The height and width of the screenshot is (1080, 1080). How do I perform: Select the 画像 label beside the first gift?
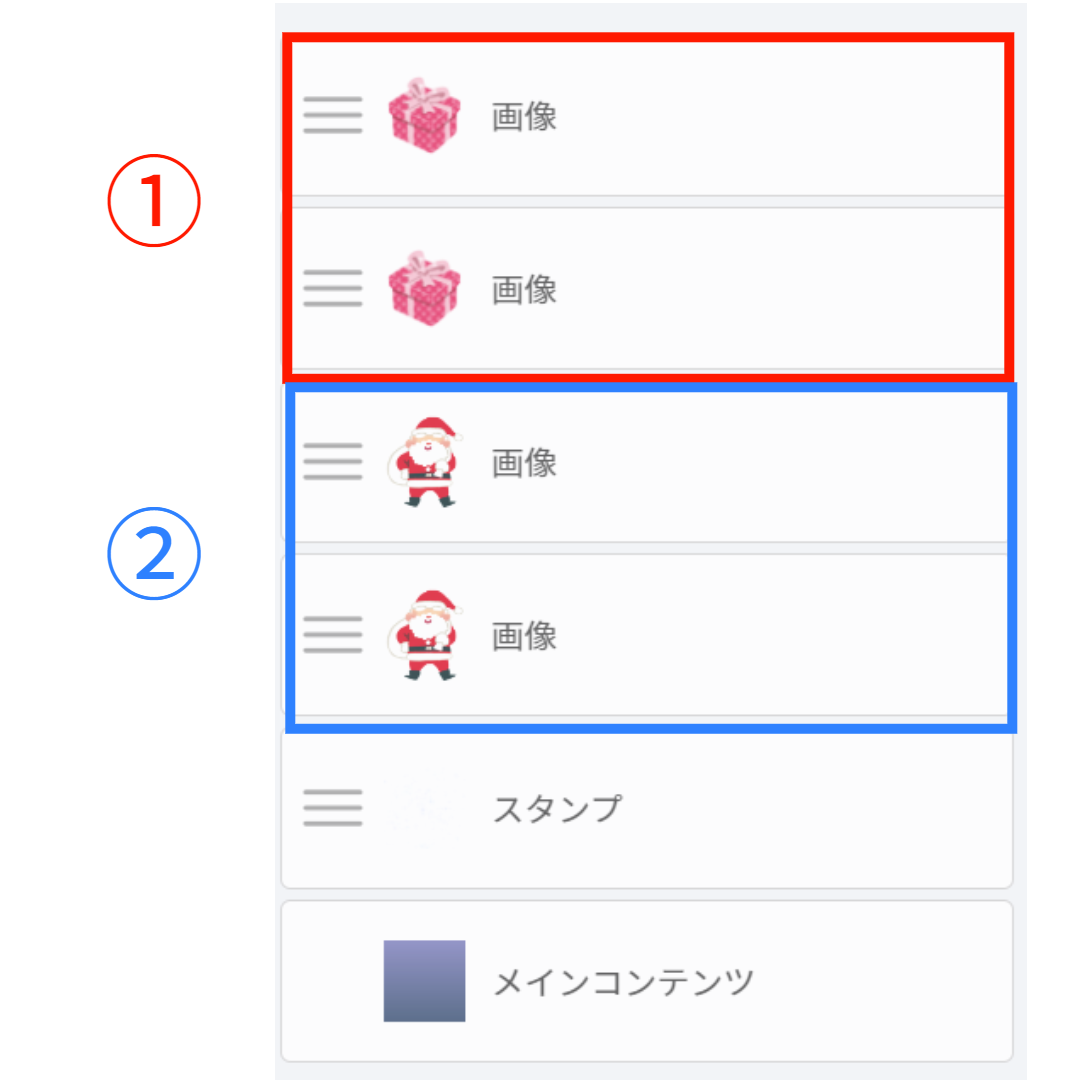tap(524, 116)
